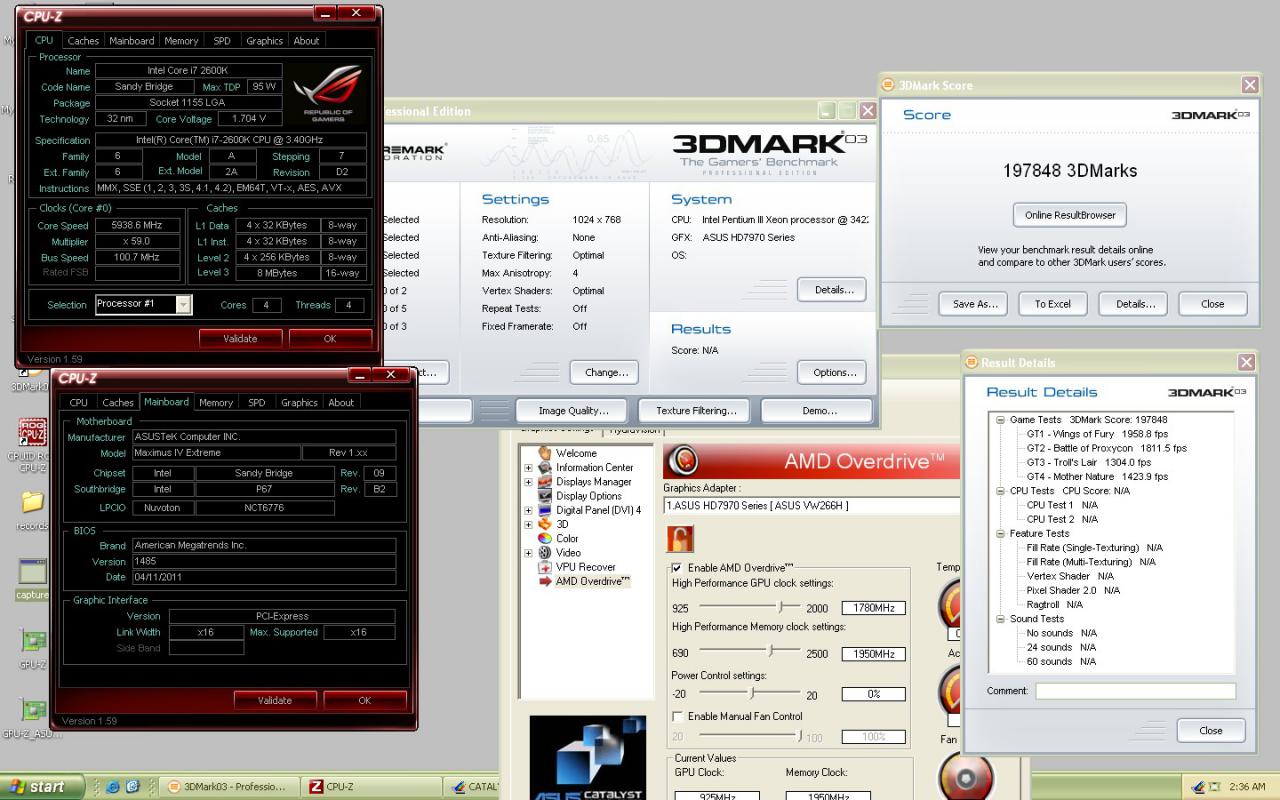Click the Comment field in Result Details
Screen dimensions: 1280x800
1135,691
